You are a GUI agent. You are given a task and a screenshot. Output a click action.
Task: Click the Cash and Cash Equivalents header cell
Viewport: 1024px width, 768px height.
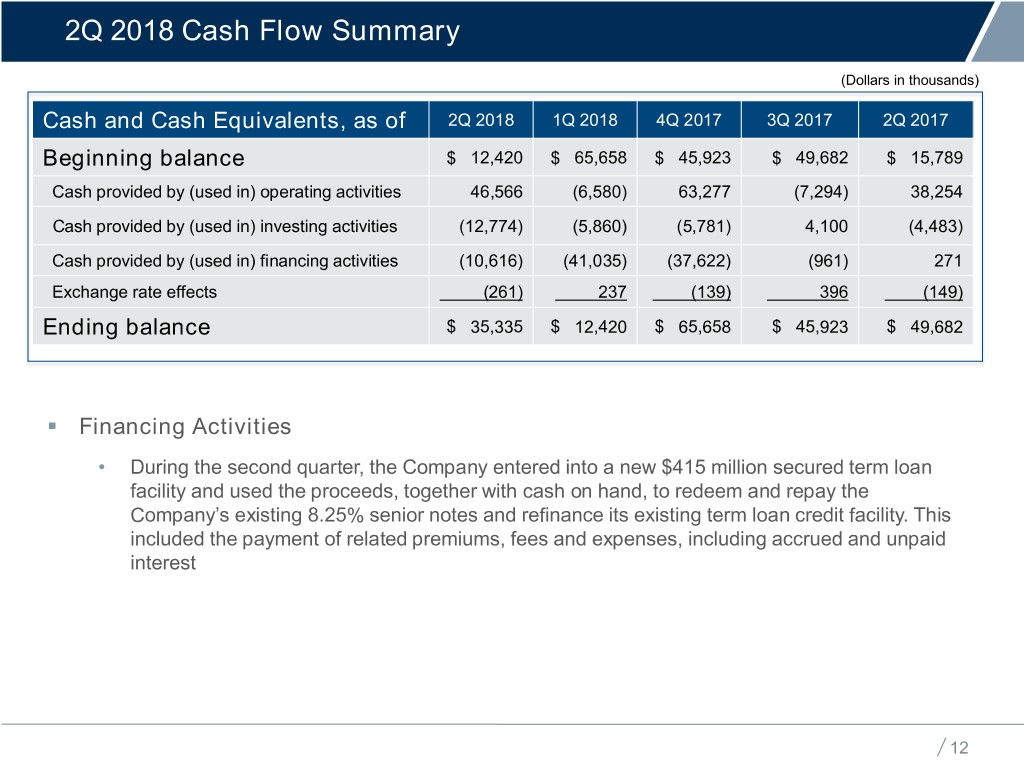coord(224,121)
